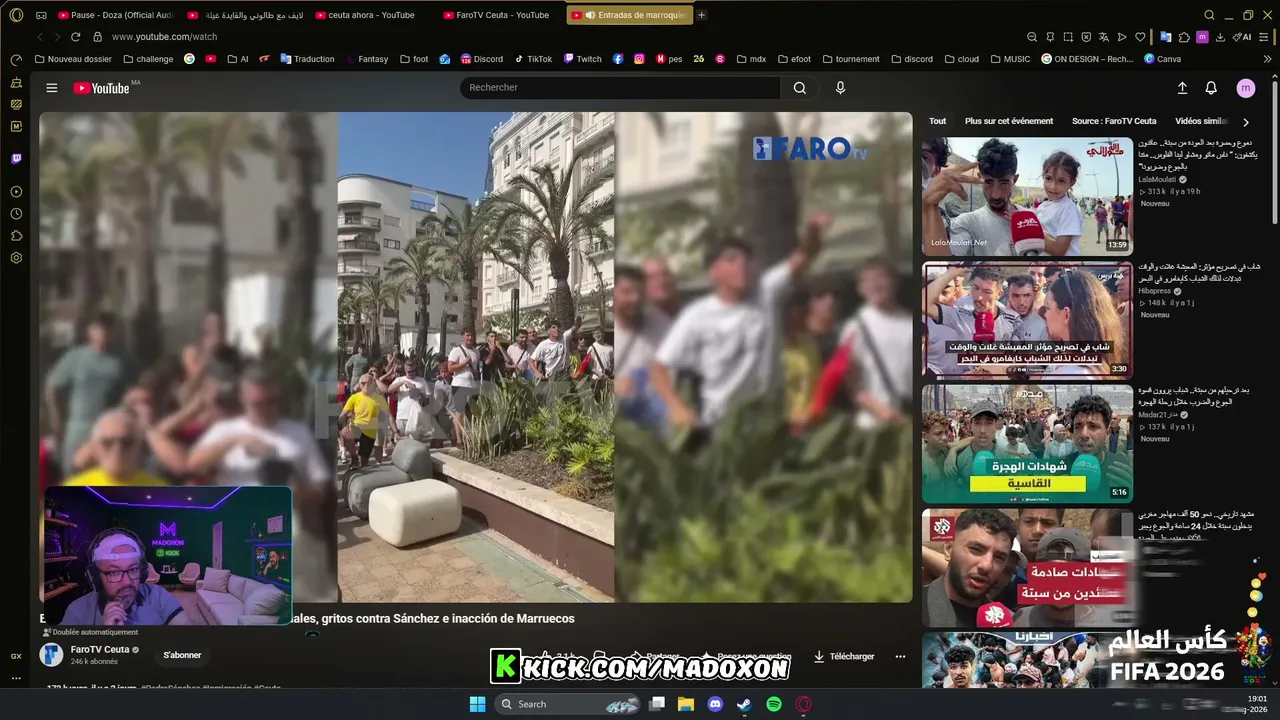
Task: Expand the 'foot' bookmark folder
Action: [x=413, y=59]
